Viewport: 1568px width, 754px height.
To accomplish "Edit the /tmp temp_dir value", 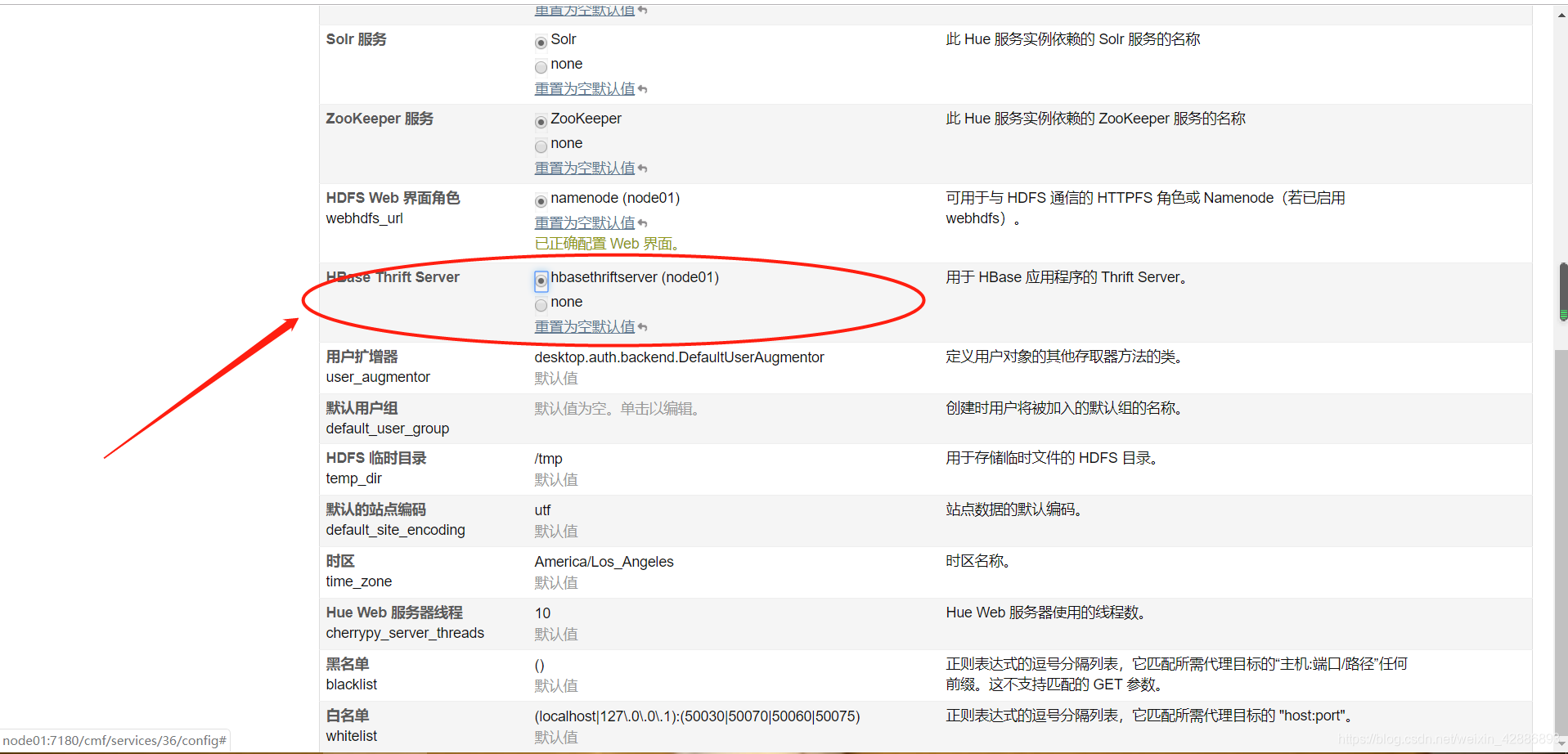I will [549, 459].
